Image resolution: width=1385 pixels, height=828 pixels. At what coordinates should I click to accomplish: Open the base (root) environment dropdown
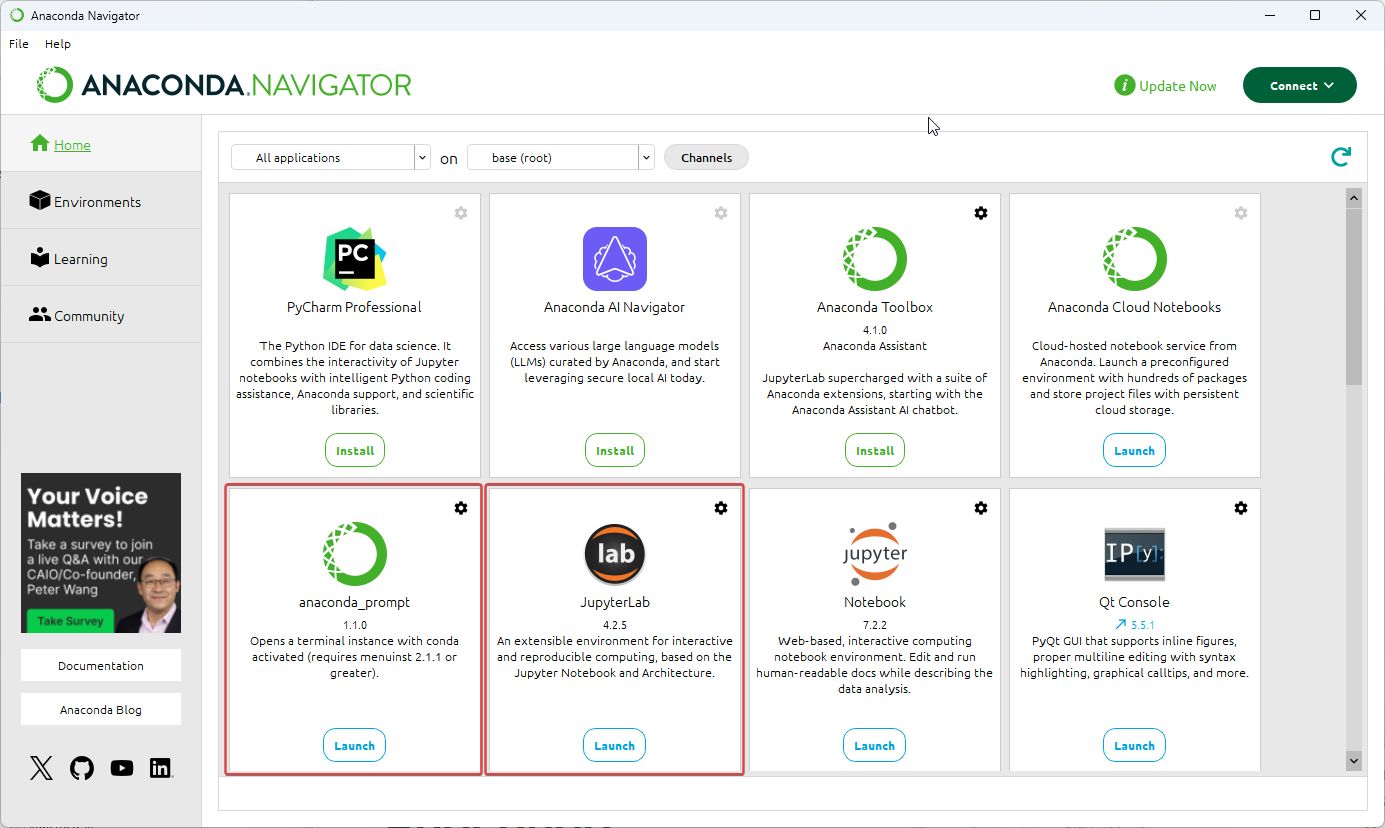[x=561, y=158]
